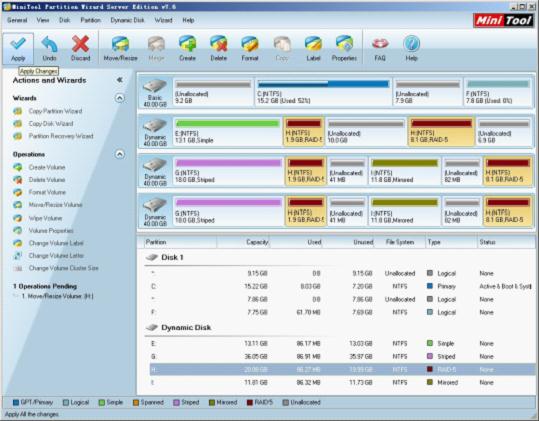The image size is (539, 421).
Task: Select the E: NTFS Simple volume block
Action: click(x=228, y=132)
